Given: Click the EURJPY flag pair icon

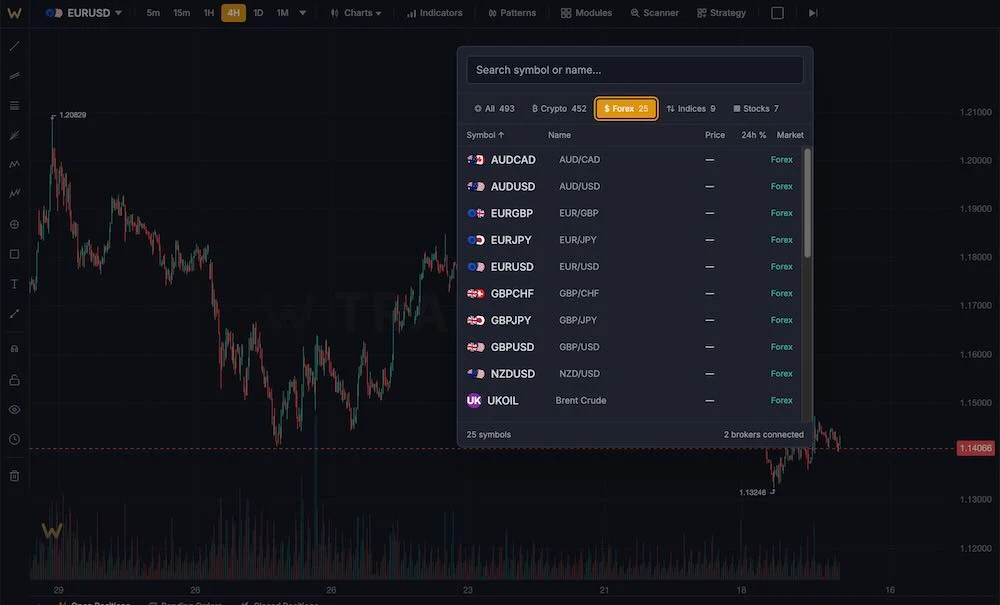Looking at the screenshot, I should [x=476, y=240].
